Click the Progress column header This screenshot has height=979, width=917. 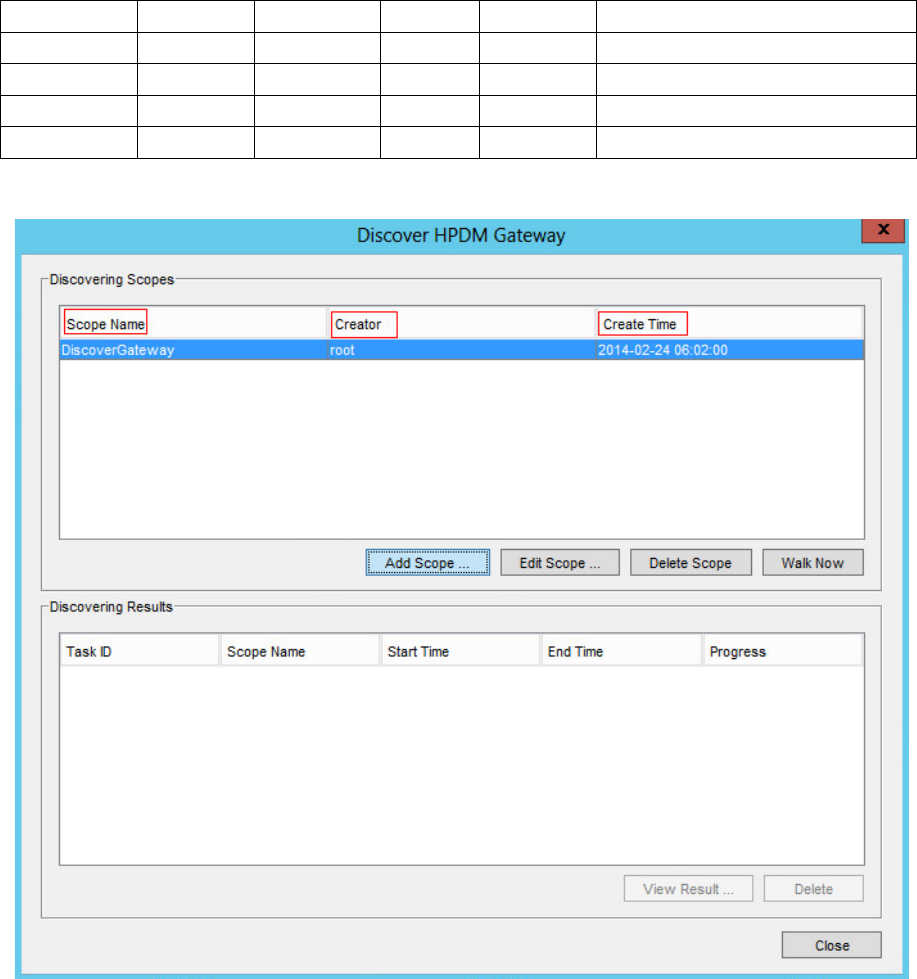click(737, 652)
